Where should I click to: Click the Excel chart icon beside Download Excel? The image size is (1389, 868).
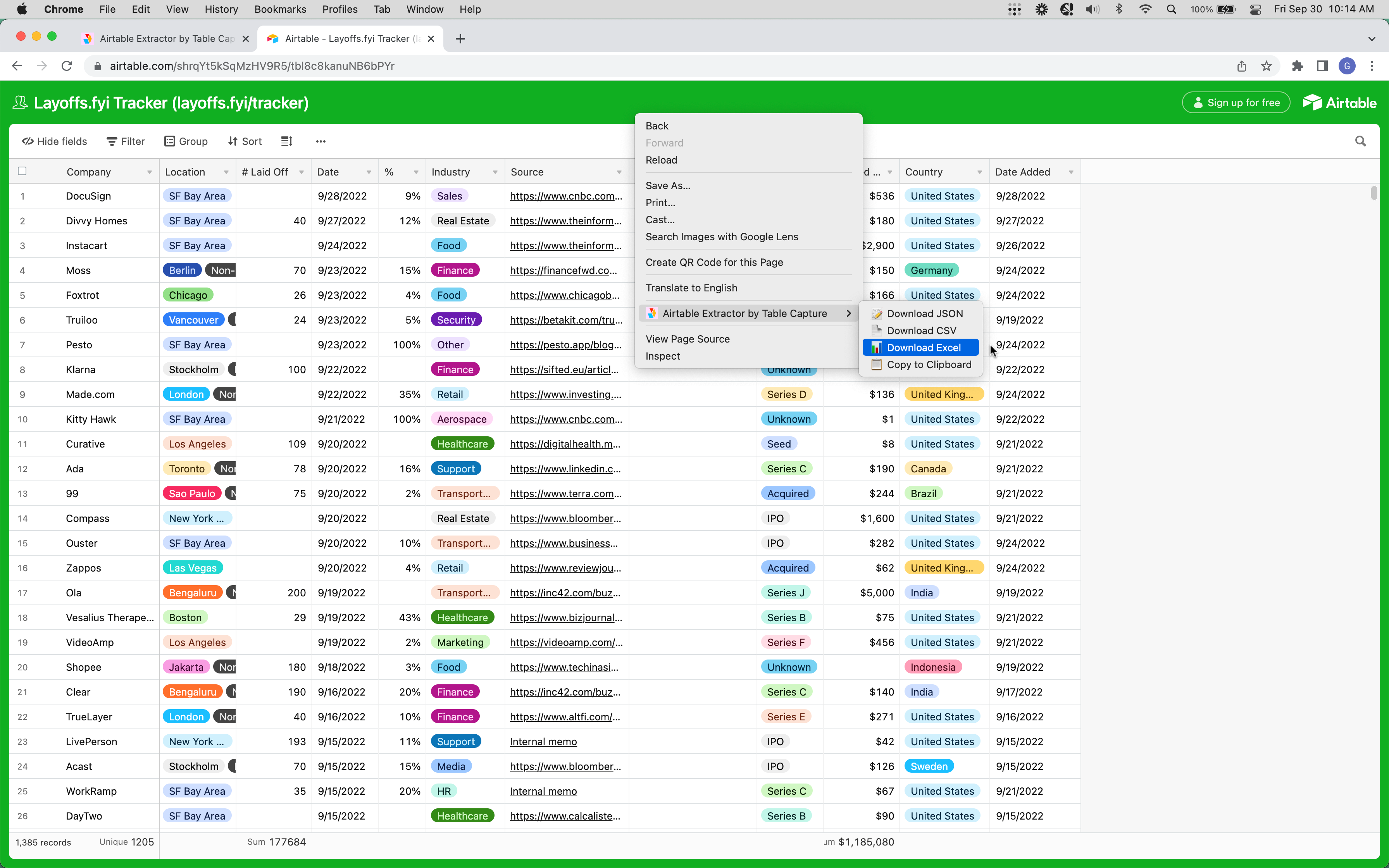[876, 347]
